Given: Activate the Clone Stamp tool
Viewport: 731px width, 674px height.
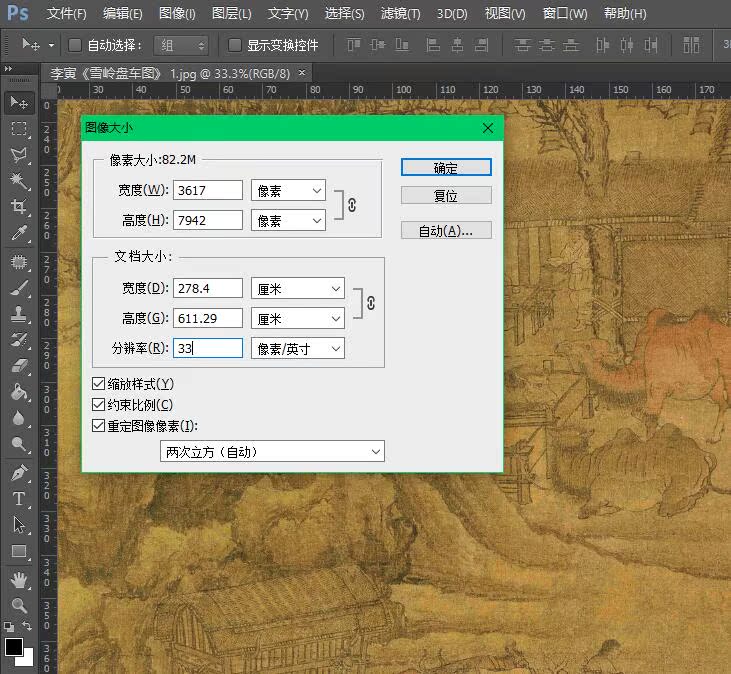Looking at the screenshot, I should click(x=18, y=313).
